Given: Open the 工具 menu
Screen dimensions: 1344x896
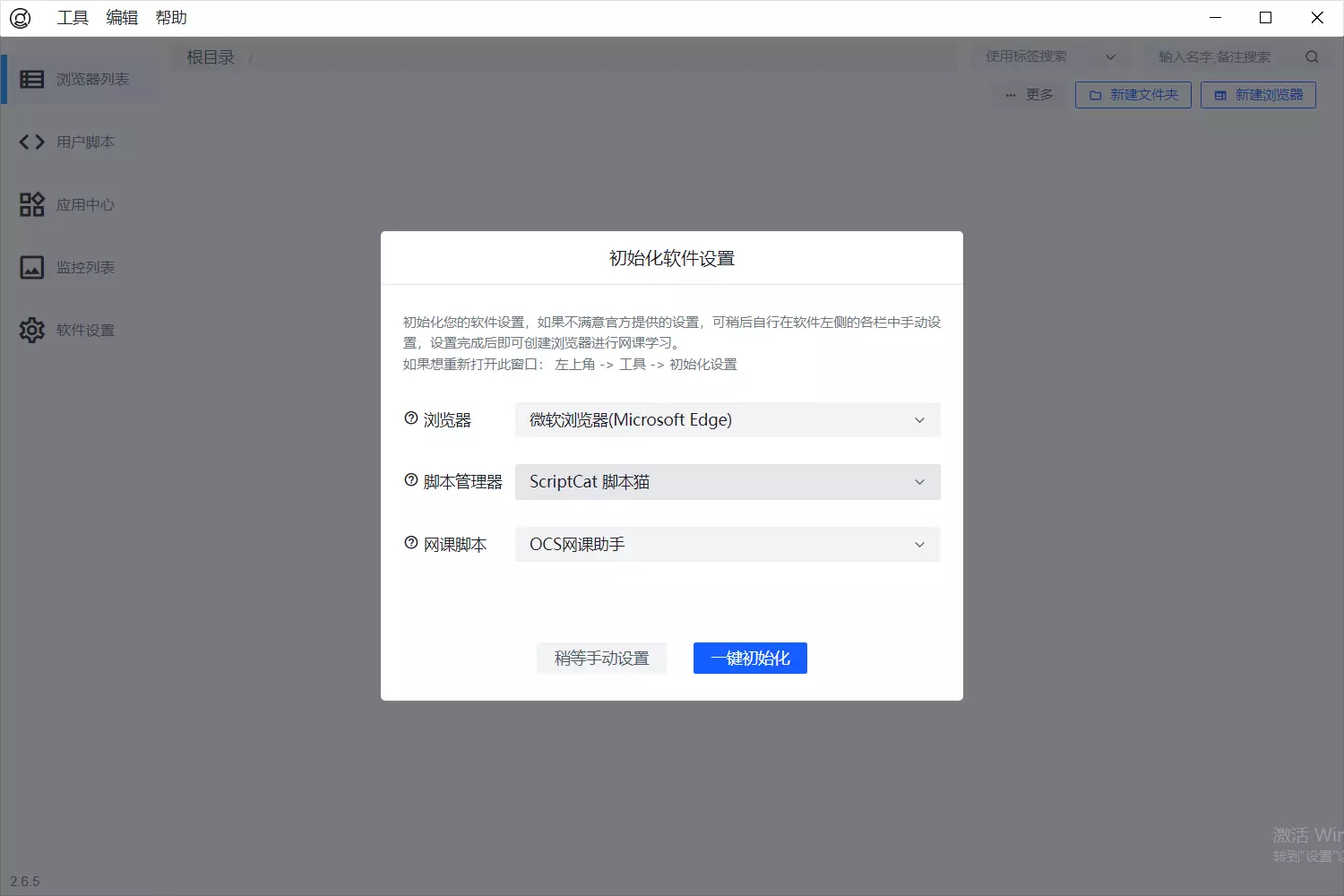Looking at the screenshot, I should pyautogui.click(x=73, y=18).
